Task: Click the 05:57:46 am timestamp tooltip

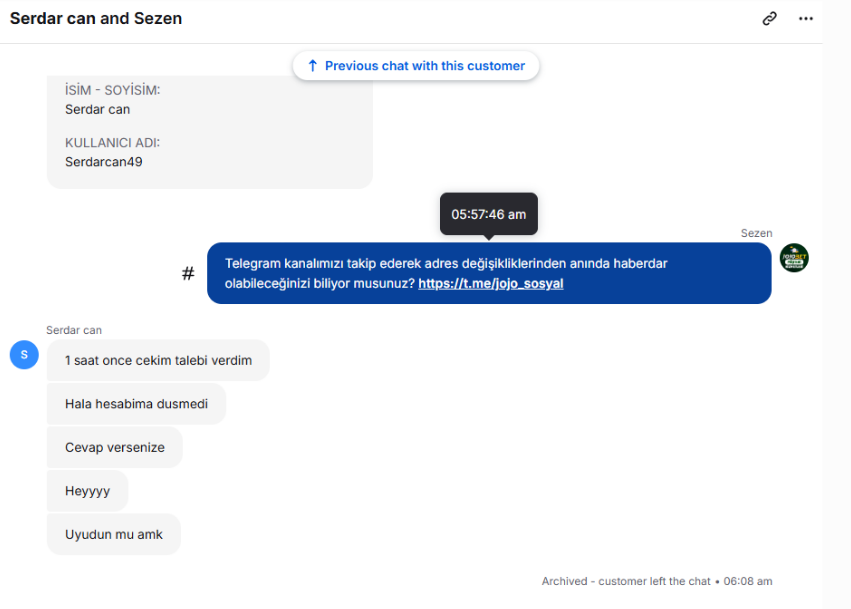Action: pos(488,214)
